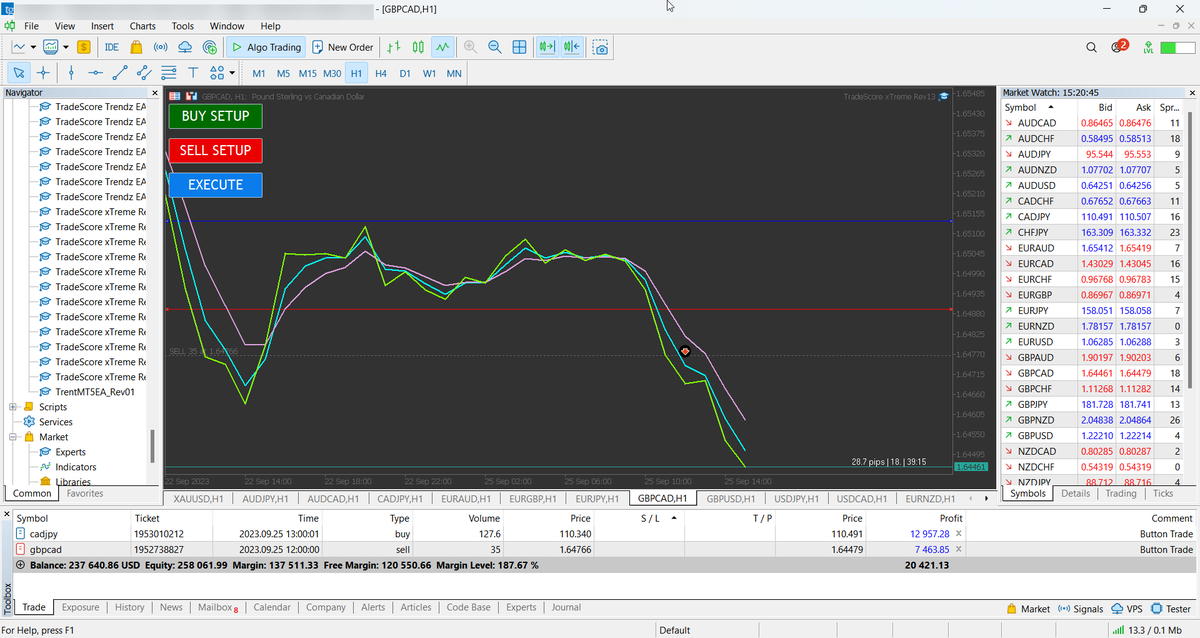Open the Tools menu
The image size is (1200, 638).
pos(183,25)
